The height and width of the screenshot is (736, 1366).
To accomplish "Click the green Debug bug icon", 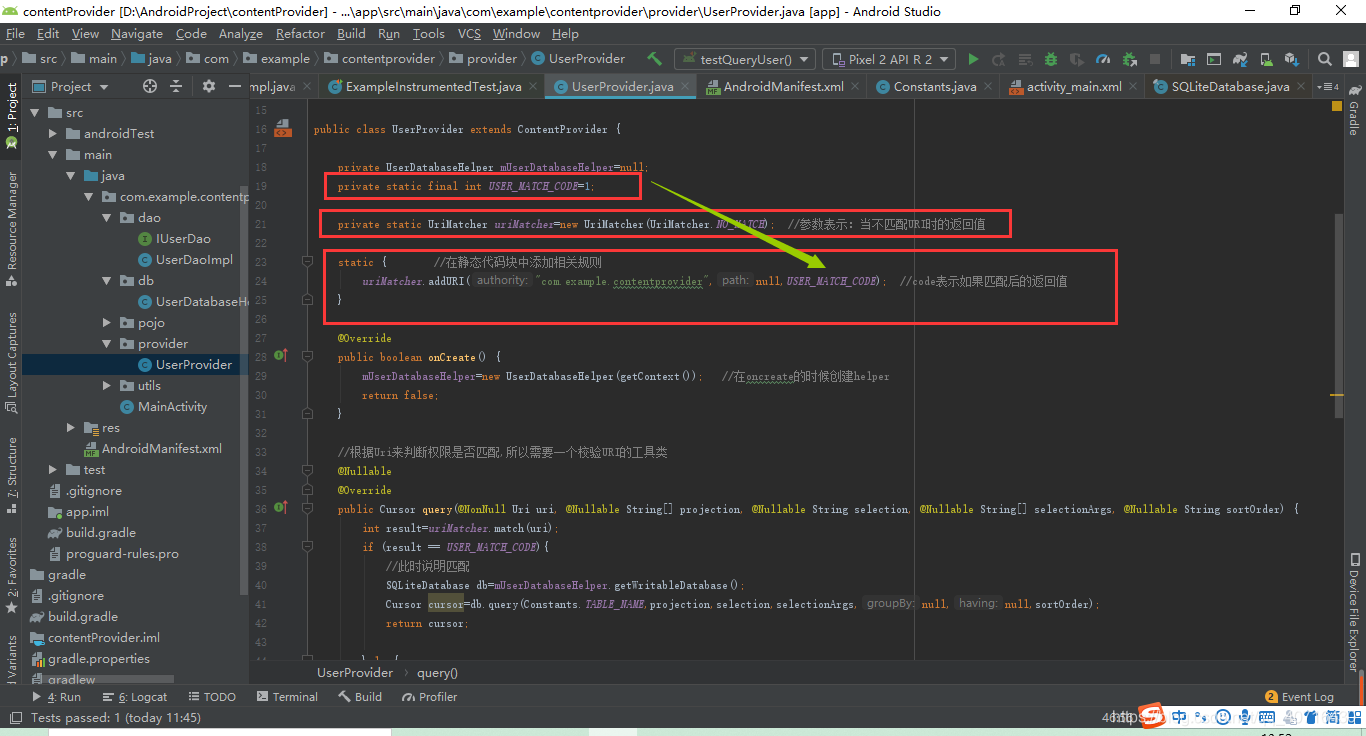I will pyautogui.click(x=1050, y=59).
